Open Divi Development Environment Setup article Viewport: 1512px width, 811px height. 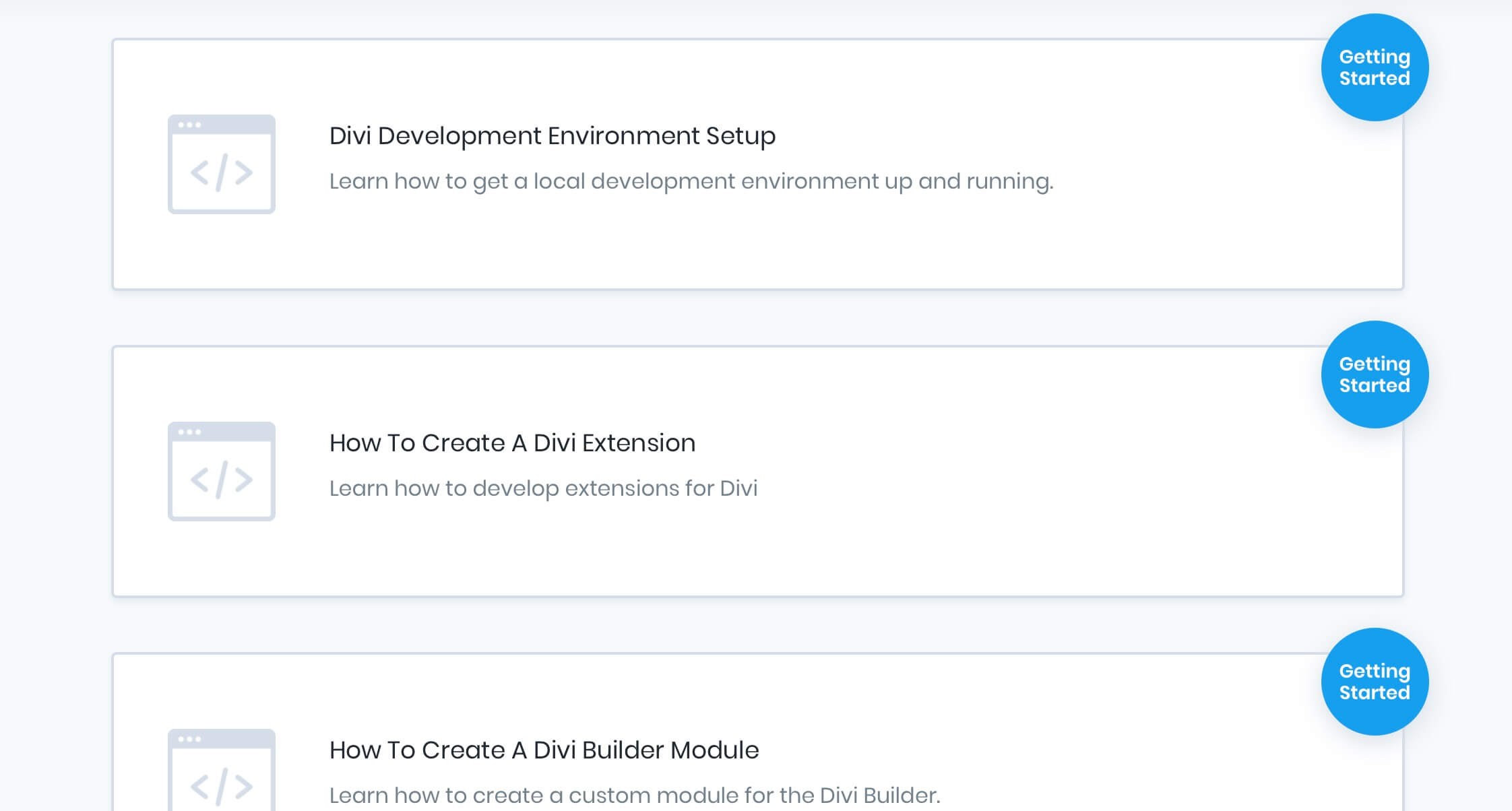[x=553, y=136]
